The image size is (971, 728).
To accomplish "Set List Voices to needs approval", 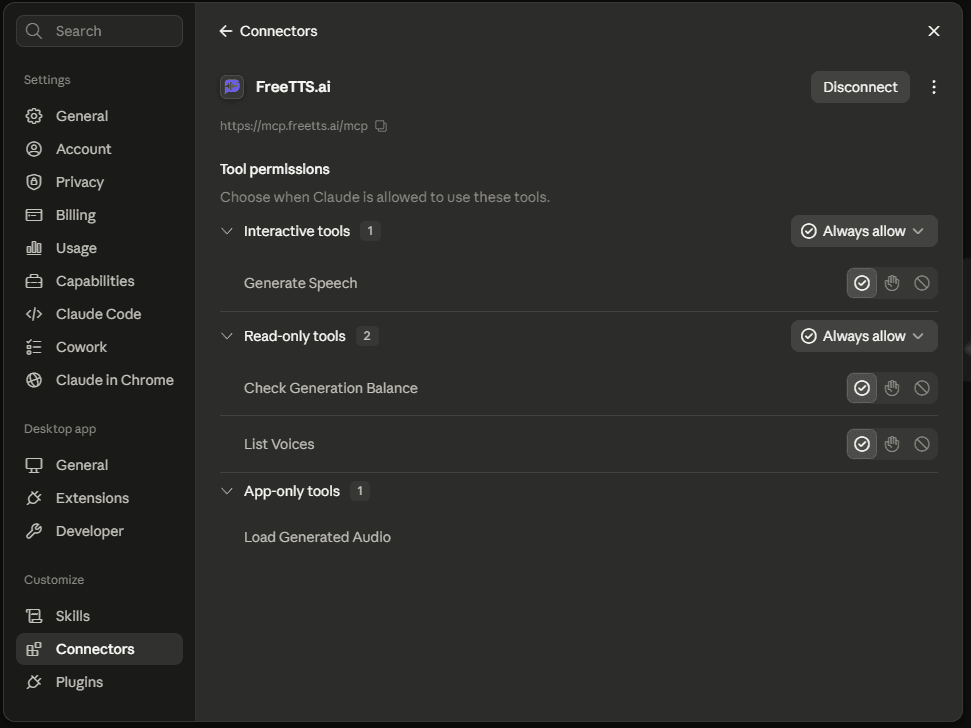I will 892,444.
